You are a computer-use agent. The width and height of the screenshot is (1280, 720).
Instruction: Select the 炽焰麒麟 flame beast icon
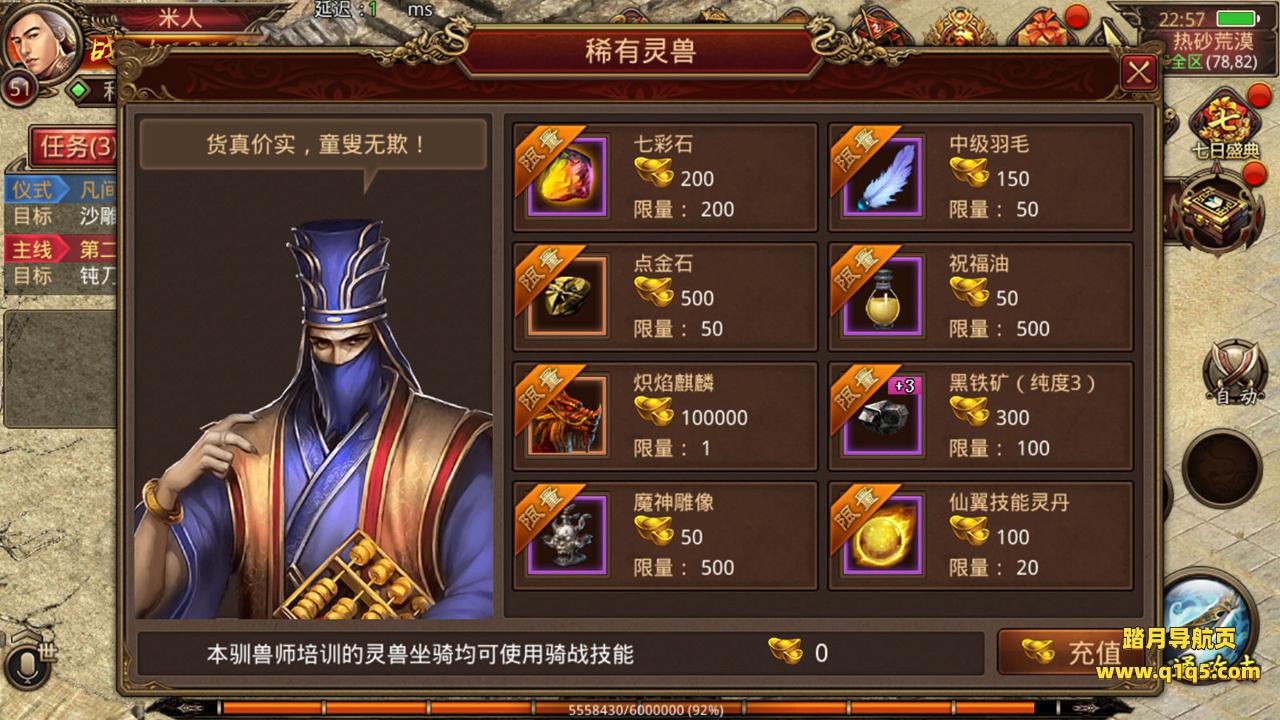[566, 416]
